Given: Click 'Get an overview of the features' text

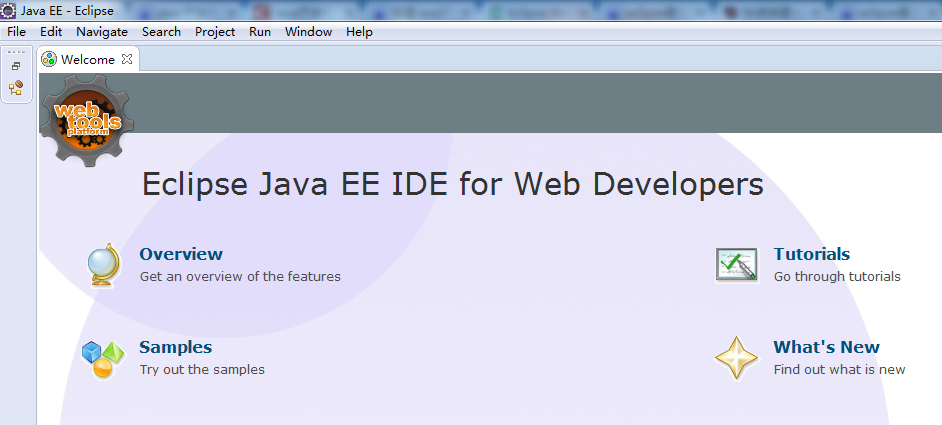Looking at the screenshot, I should [x=240, y=277].
